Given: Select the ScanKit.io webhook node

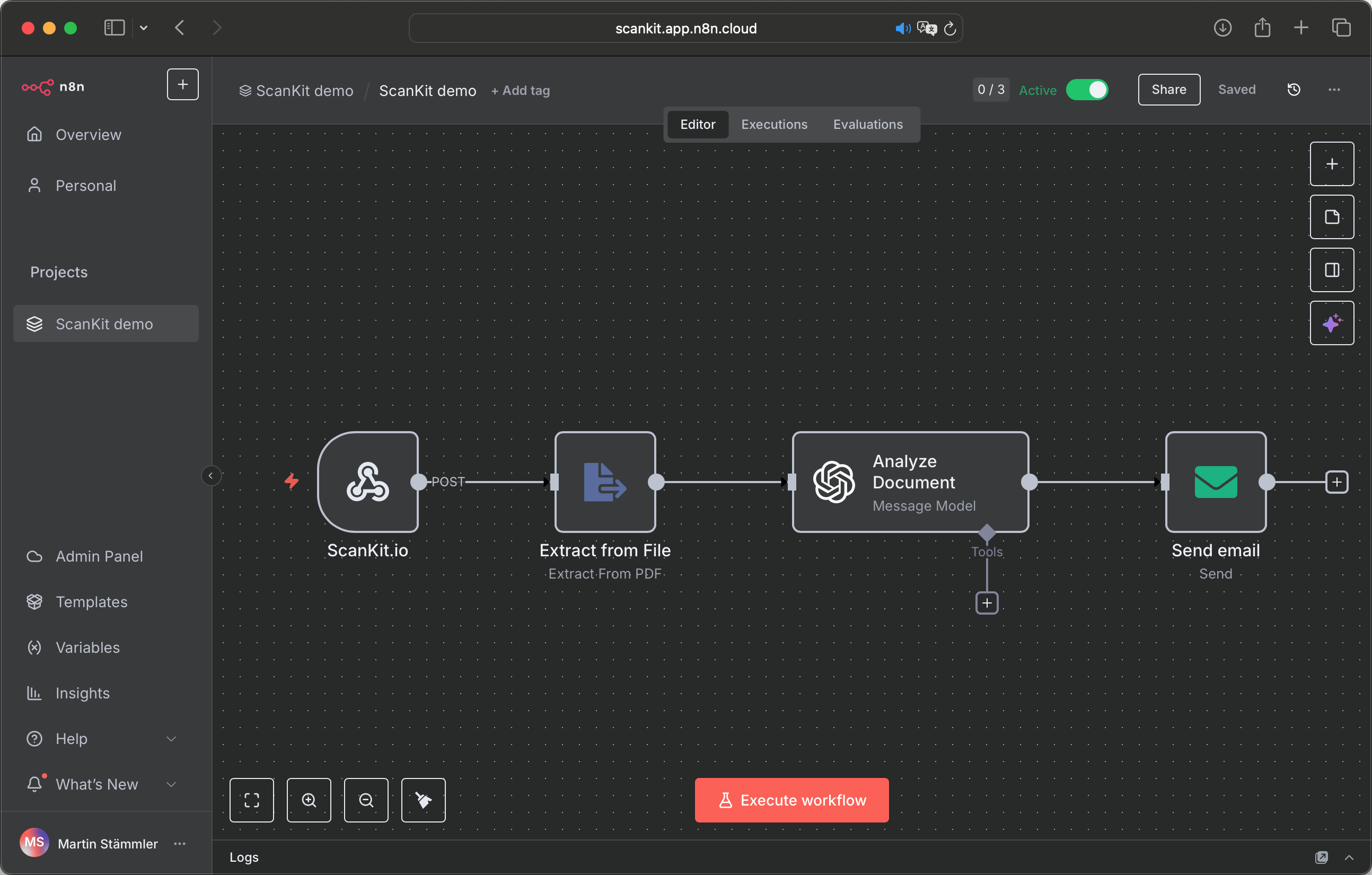Looking at the screenshot, I should coord(368,482).
